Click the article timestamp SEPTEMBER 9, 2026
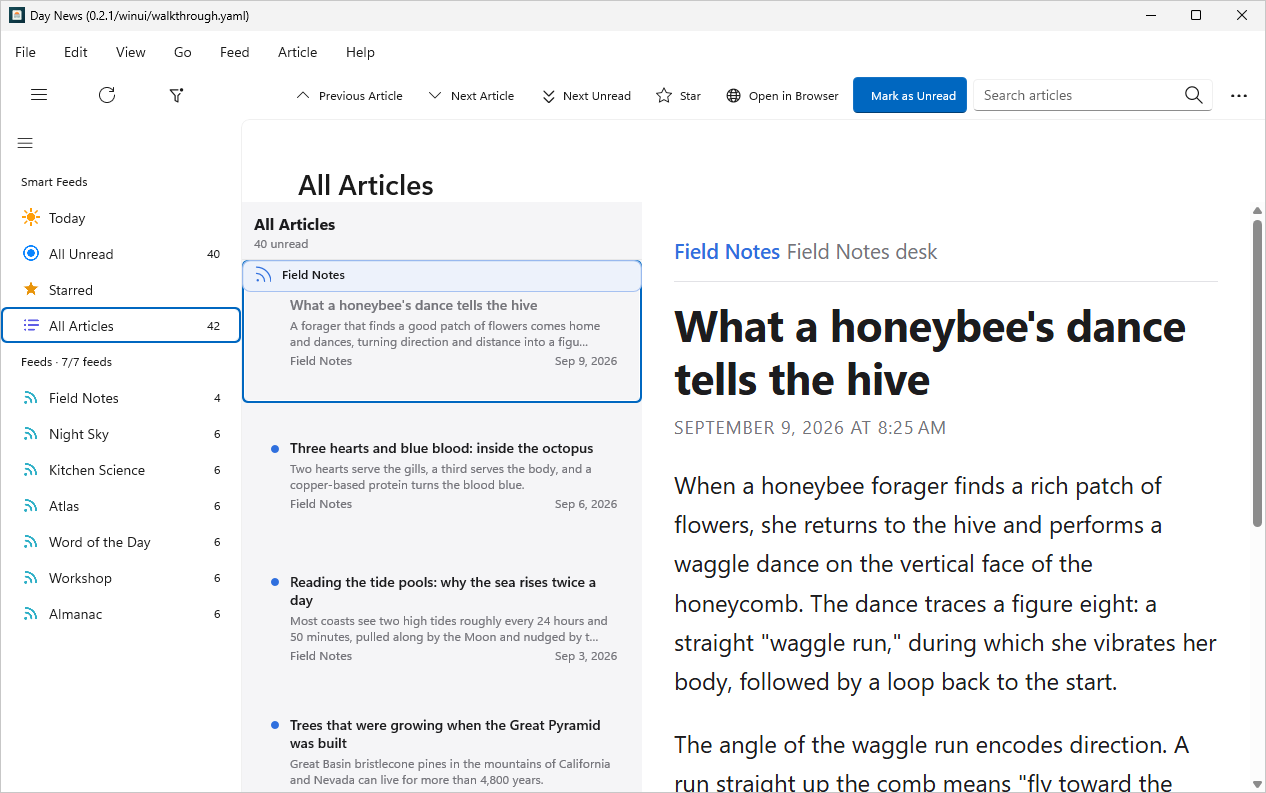Screen dimensions: 1266x793 point(810,428)
